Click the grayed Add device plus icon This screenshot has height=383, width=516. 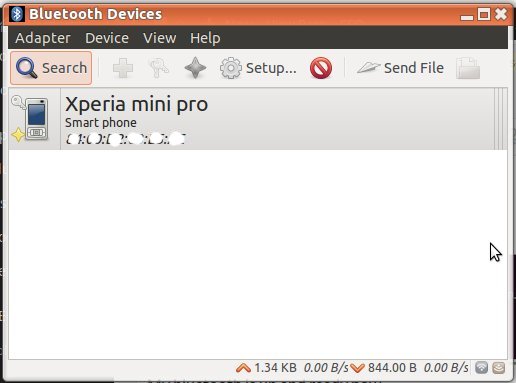123,68
